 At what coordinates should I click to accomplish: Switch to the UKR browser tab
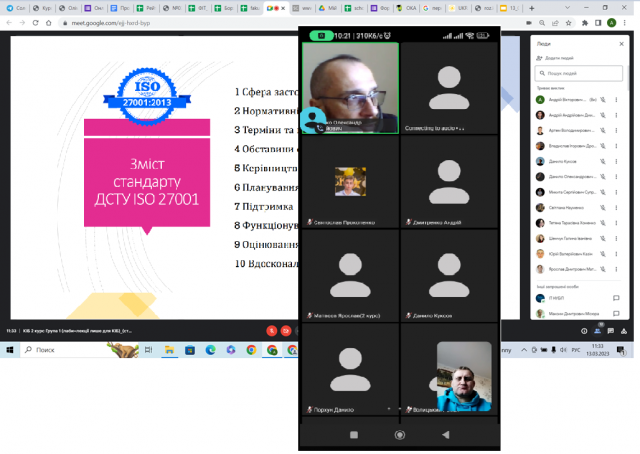[x=458, y=8]
